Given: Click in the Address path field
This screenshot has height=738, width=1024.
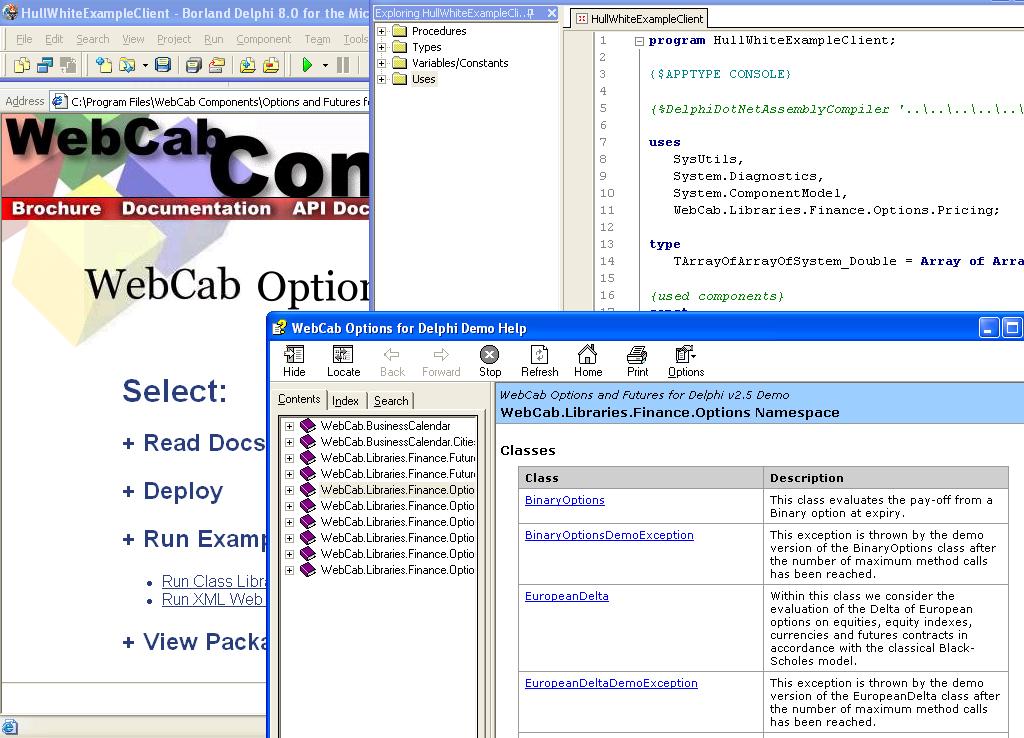Looking at the screenshot, I should [x=219, y=102].
